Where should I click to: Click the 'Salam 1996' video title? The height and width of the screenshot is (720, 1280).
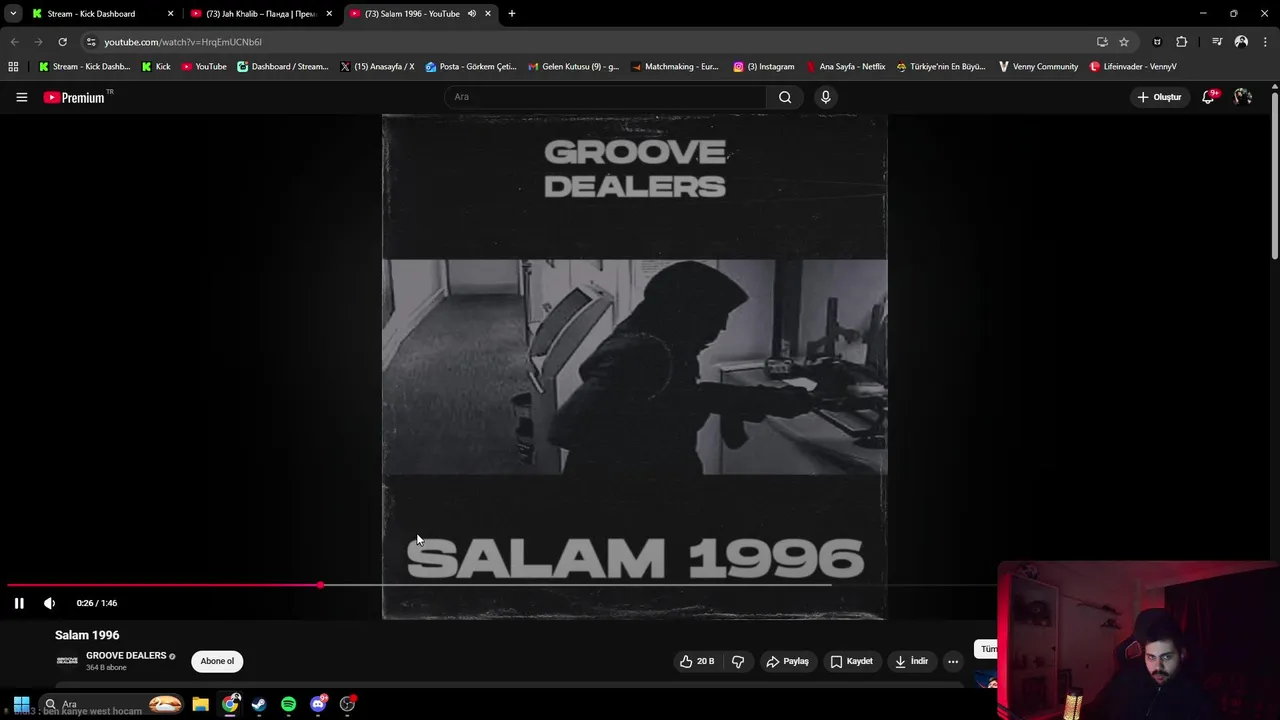pyautogui.click(x=87, y=635)
